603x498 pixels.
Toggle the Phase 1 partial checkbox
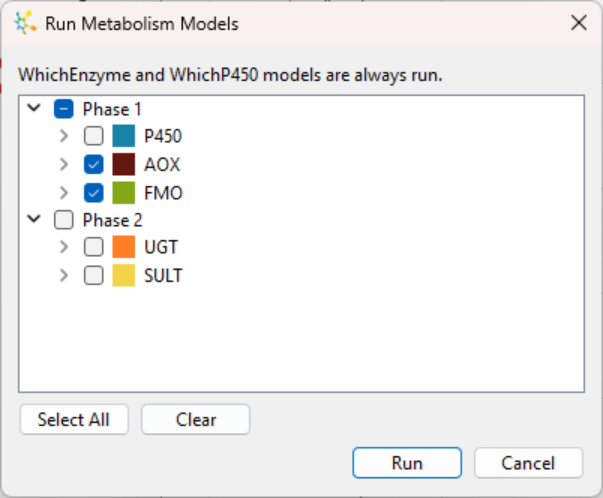(63, 109)
